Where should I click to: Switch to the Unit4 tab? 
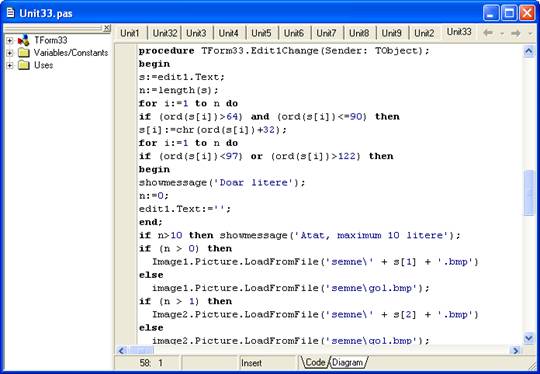click(228, 33)
